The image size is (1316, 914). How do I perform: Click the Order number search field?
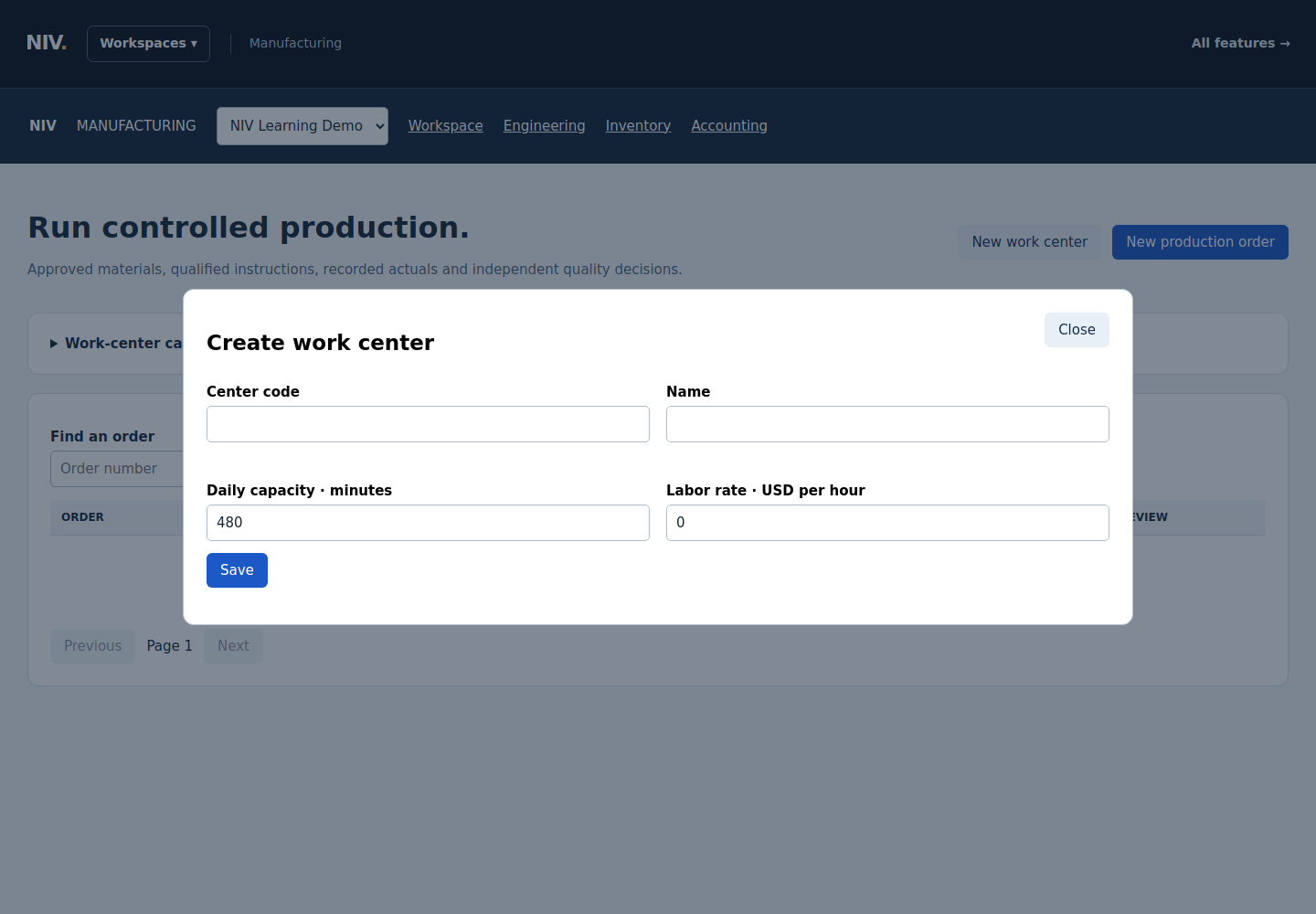117,469
